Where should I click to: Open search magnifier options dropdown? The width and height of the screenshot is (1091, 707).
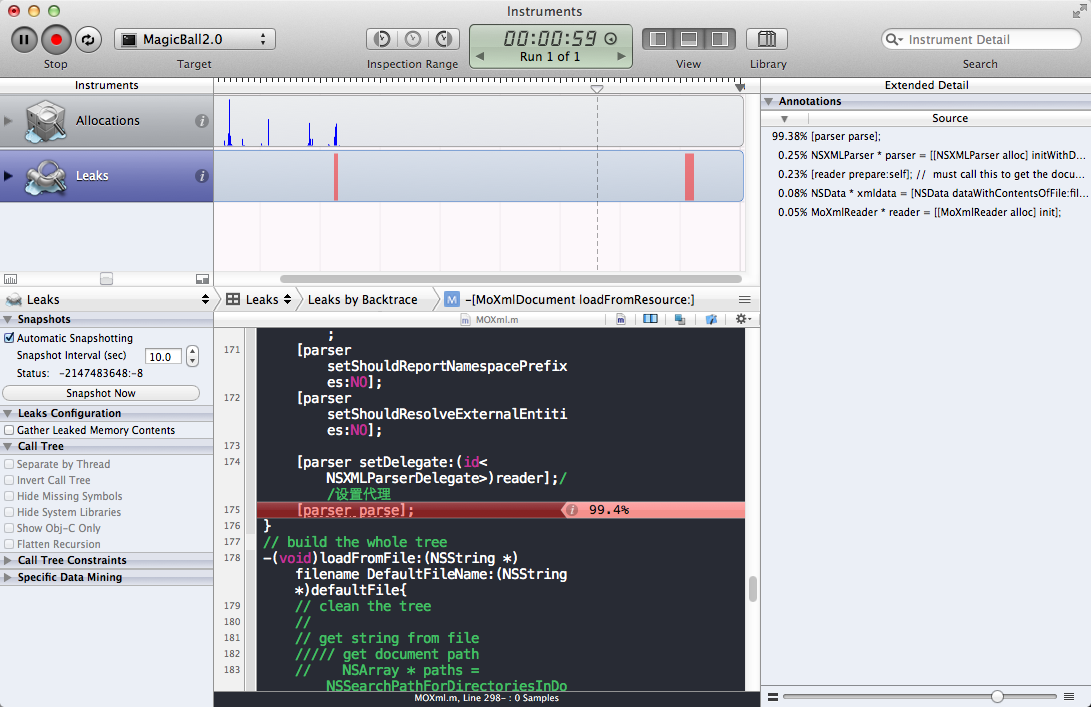click(x=894, y=40)
